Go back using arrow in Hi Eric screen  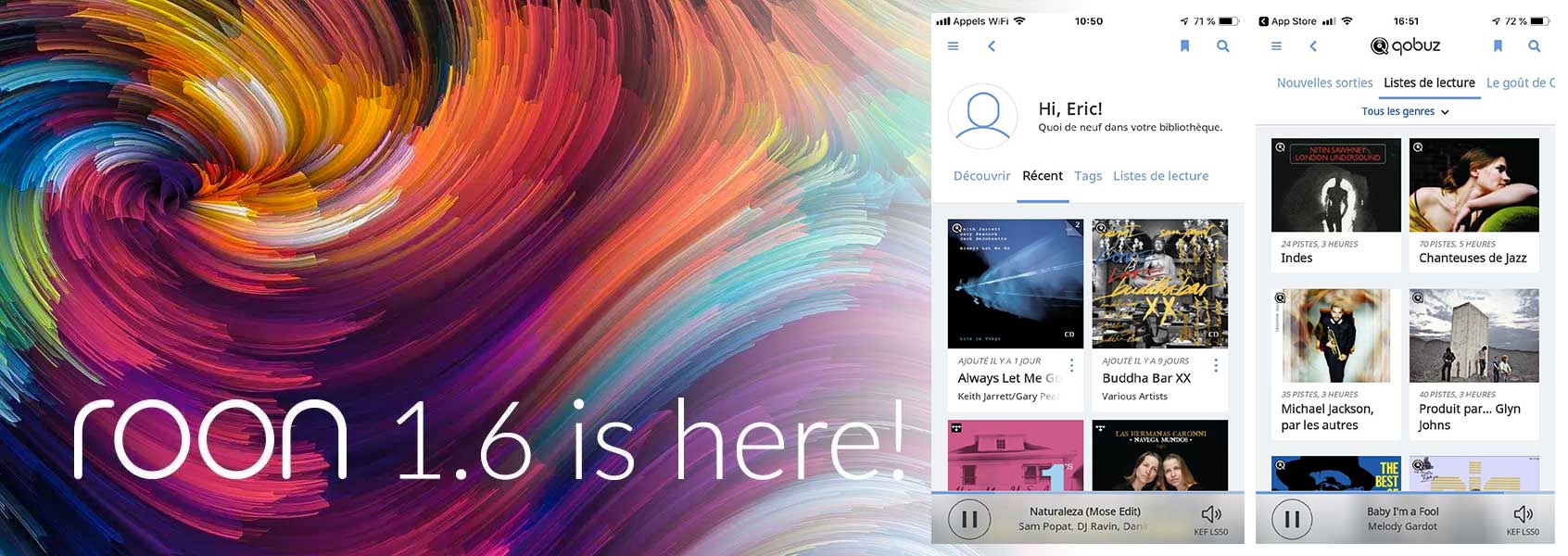pyautogui.click(x=992, y=45)
